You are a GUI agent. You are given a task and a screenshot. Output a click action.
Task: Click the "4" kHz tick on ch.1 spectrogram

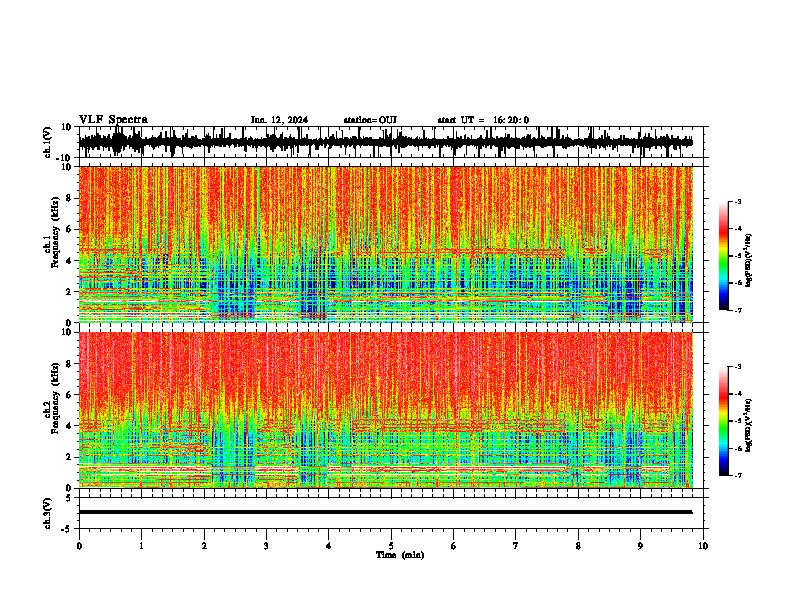pos(70,261)
